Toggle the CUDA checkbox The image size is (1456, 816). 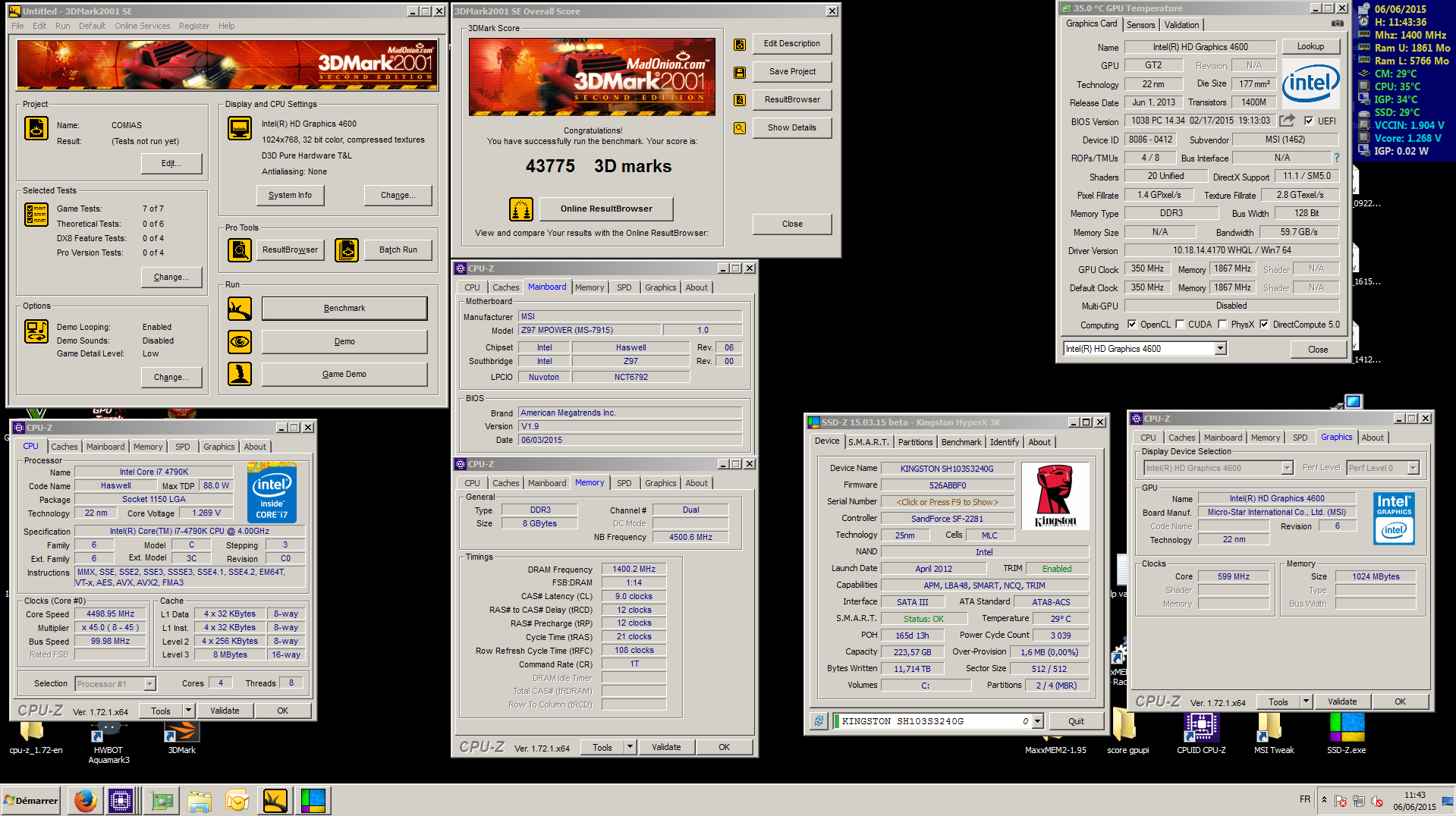[1180, 325]
